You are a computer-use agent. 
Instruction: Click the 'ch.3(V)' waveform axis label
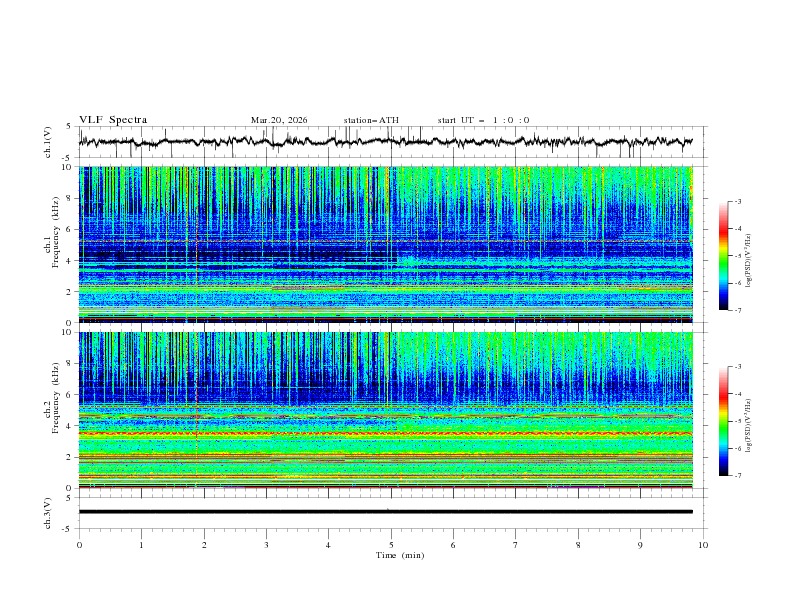[48, 513]
